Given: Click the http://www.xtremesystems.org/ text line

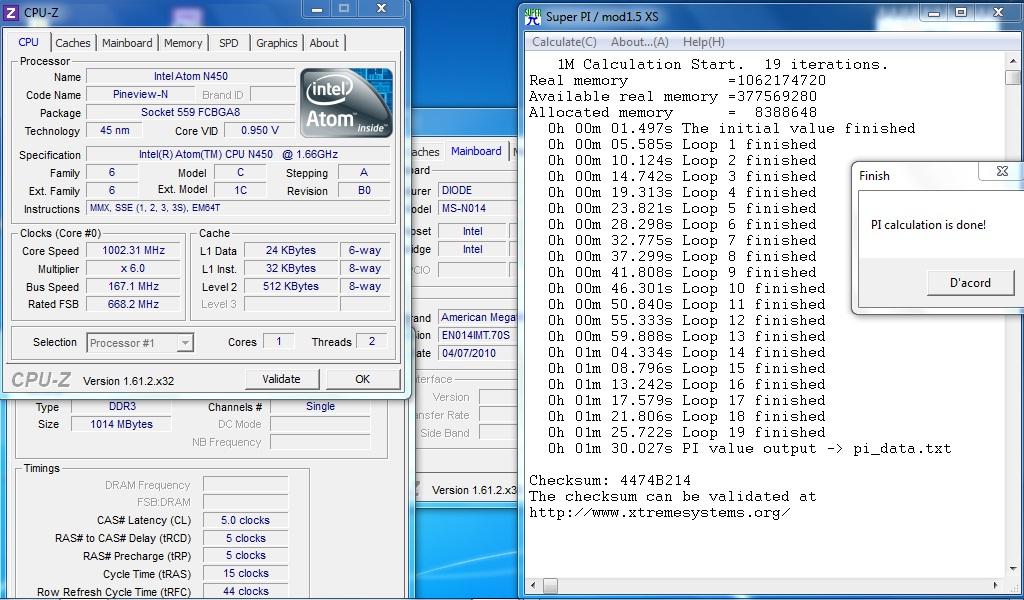Looking at the screenshot, I should click(660, 513).
